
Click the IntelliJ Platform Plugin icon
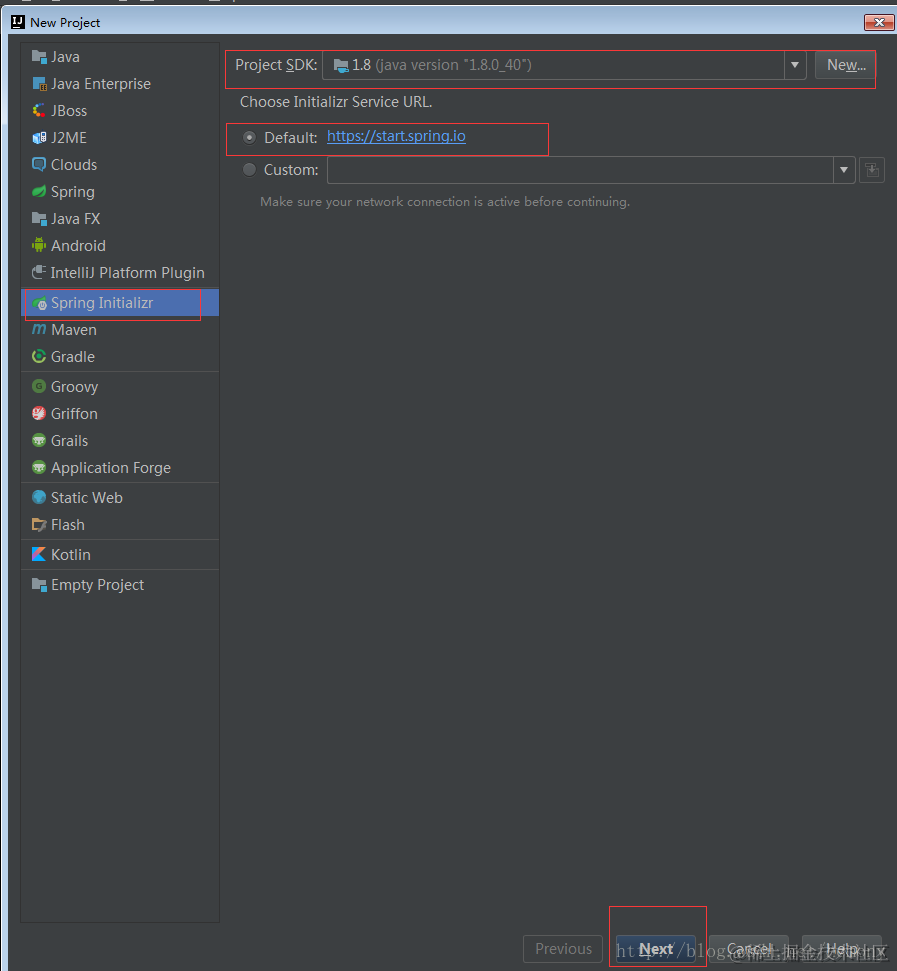point(39,272)
